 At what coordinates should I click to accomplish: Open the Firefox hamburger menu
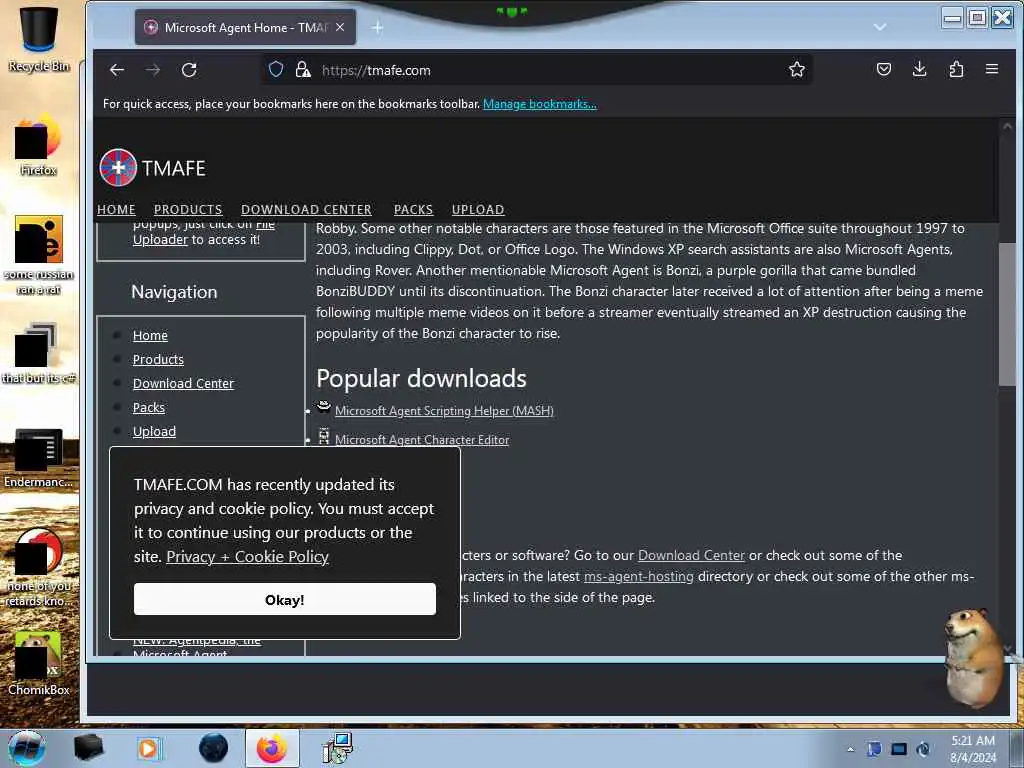(x=992, y=69)
